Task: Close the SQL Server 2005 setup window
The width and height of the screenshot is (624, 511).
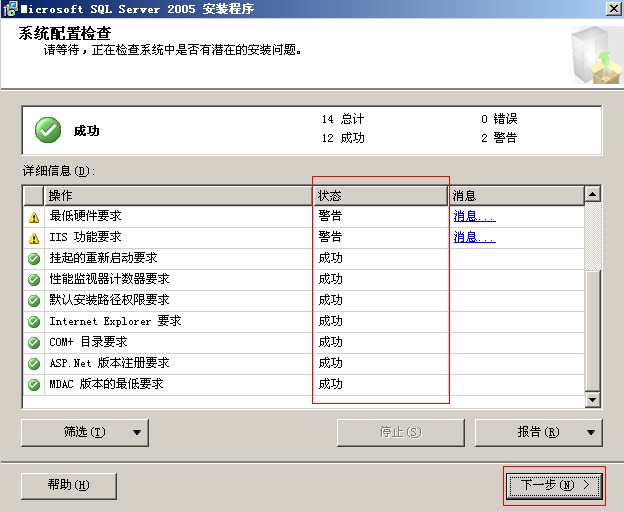Action: (x=613, y=9)
